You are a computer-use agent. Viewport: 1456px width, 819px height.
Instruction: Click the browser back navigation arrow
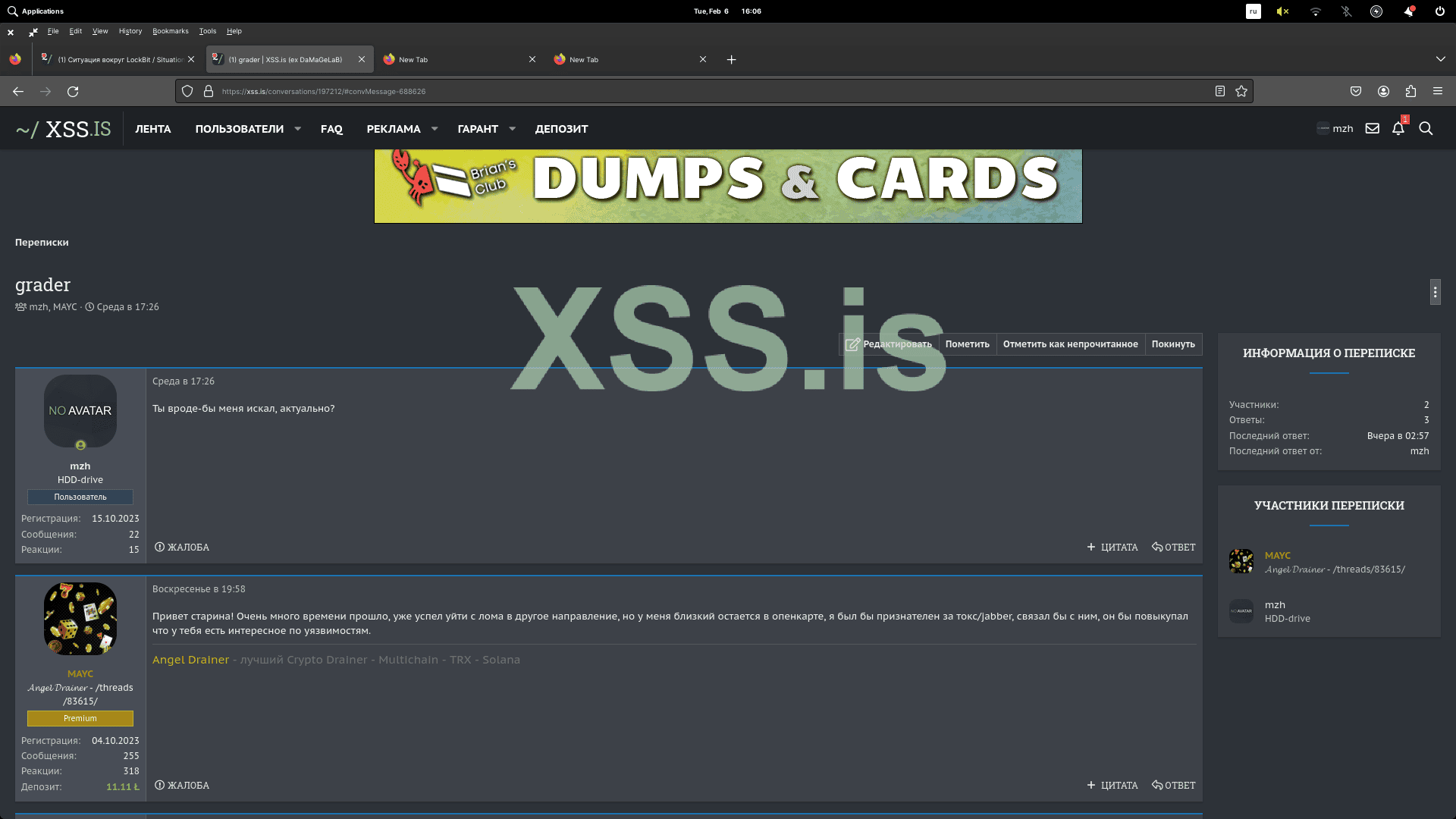(x=17, y=91)
